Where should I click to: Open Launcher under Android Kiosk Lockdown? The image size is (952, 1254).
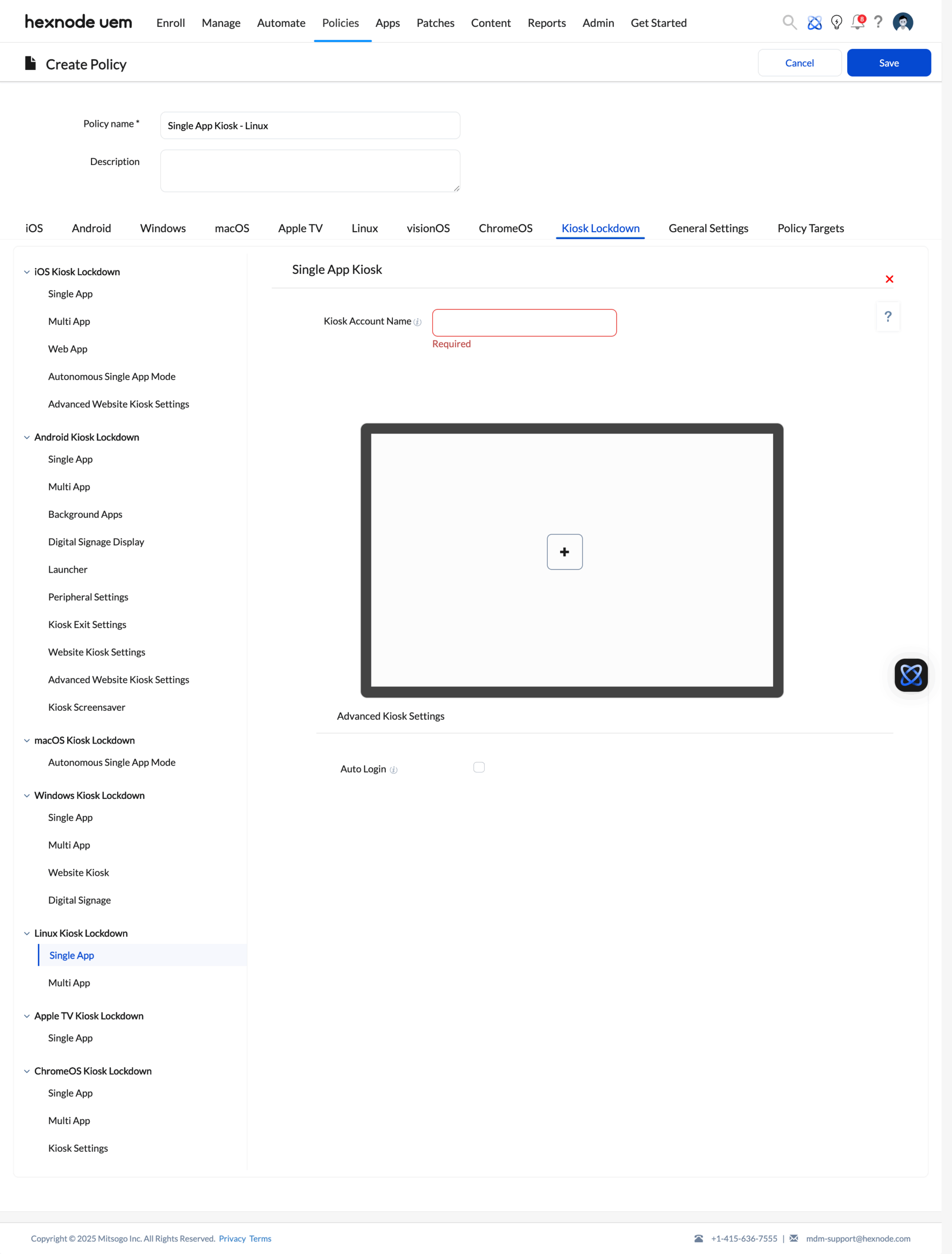click(x=68, y=570)
